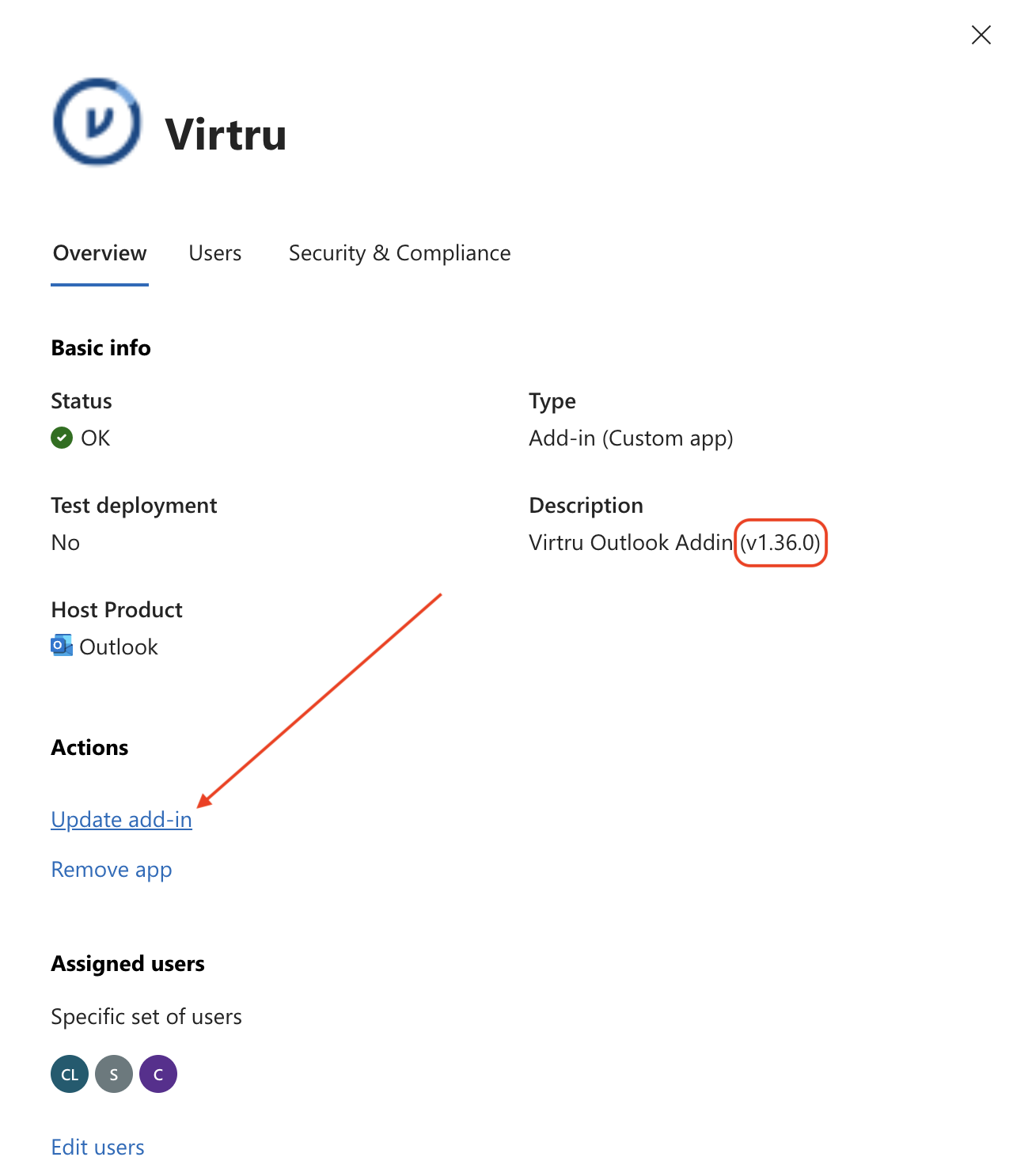The width and height of the screenshot is (1013, 1176).
Task: Select the purple C user avatar
Action: pos(158,1074)
